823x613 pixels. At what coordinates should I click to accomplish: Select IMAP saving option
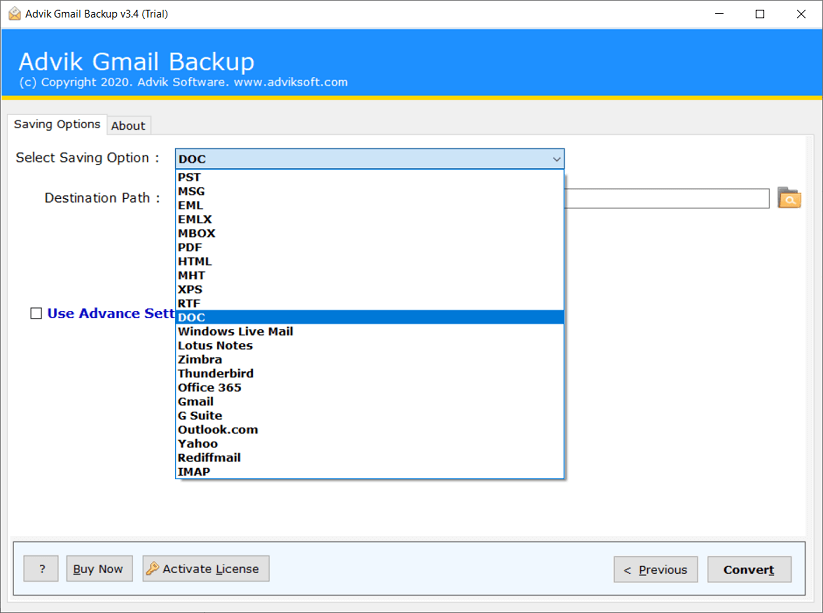370,471
